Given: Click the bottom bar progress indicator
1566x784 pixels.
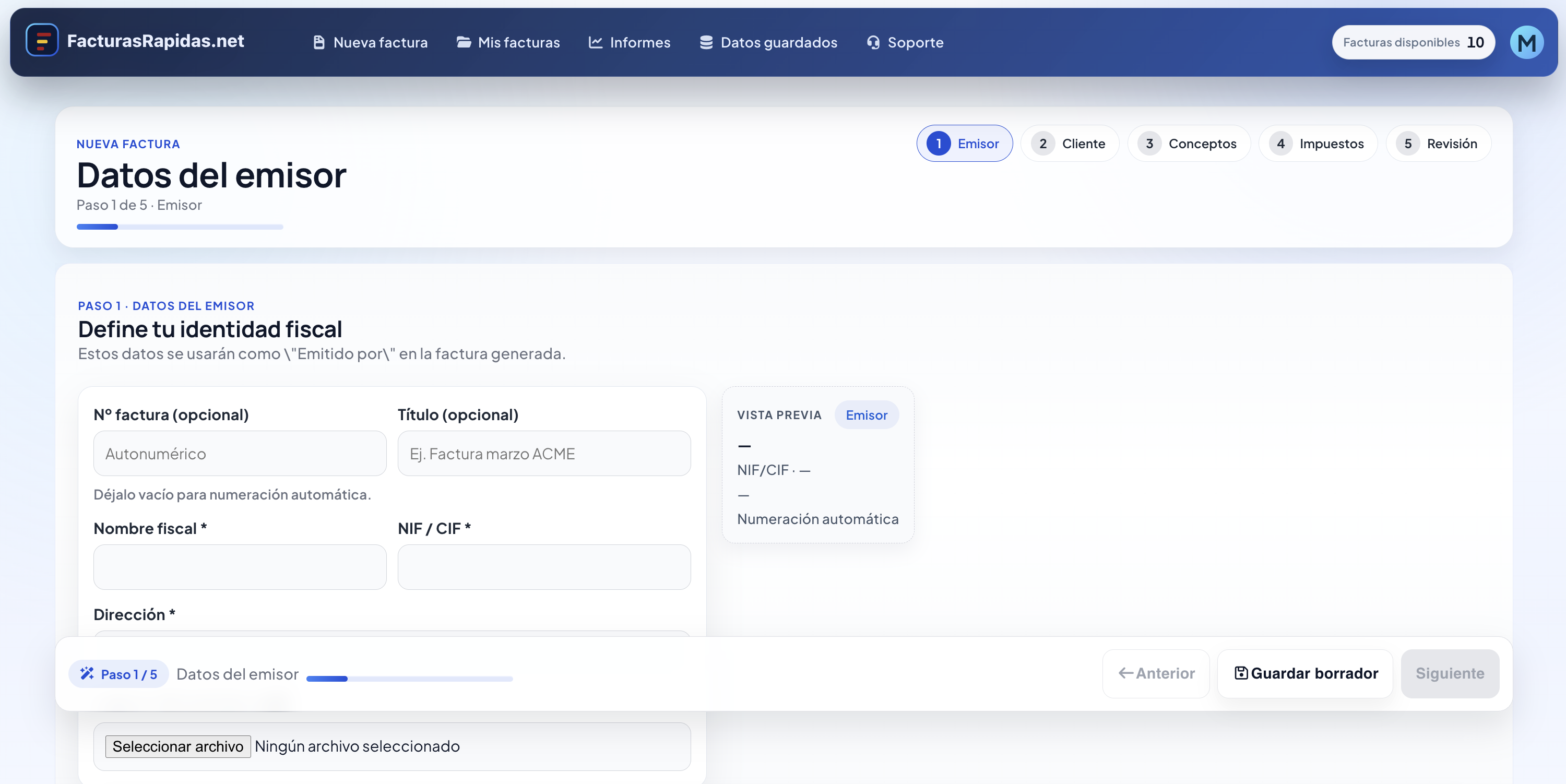Looking at the screenshot, I should [409, 678].
